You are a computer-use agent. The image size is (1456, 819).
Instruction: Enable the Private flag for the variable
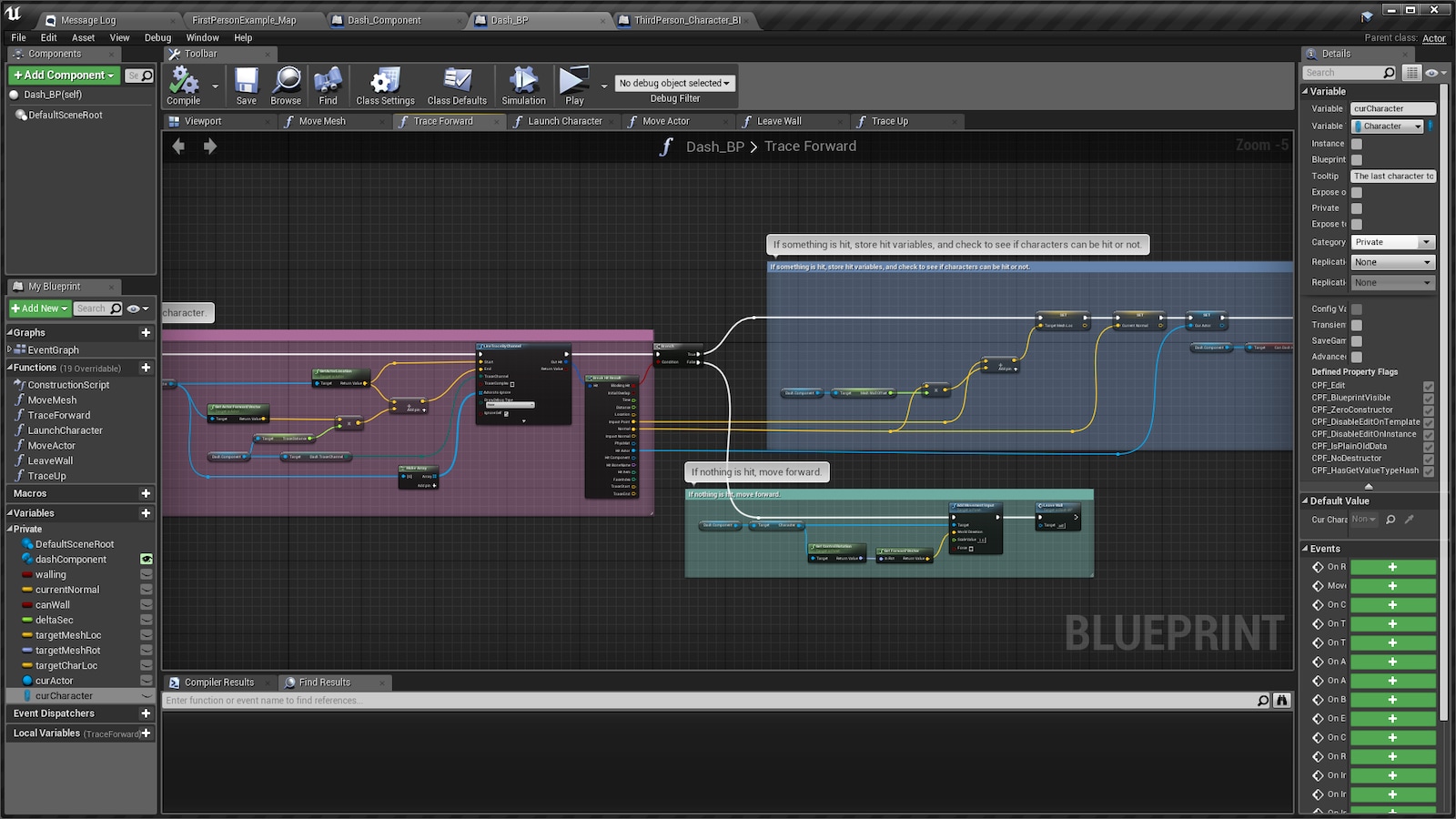click(1357, 207)
